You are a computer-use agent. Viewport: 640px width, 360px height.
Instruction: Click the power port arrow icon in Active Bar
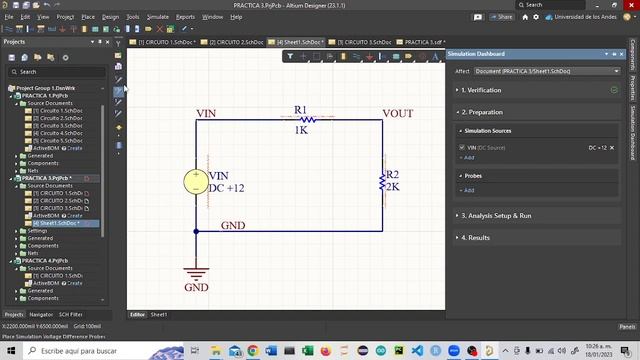coord(369,57)
